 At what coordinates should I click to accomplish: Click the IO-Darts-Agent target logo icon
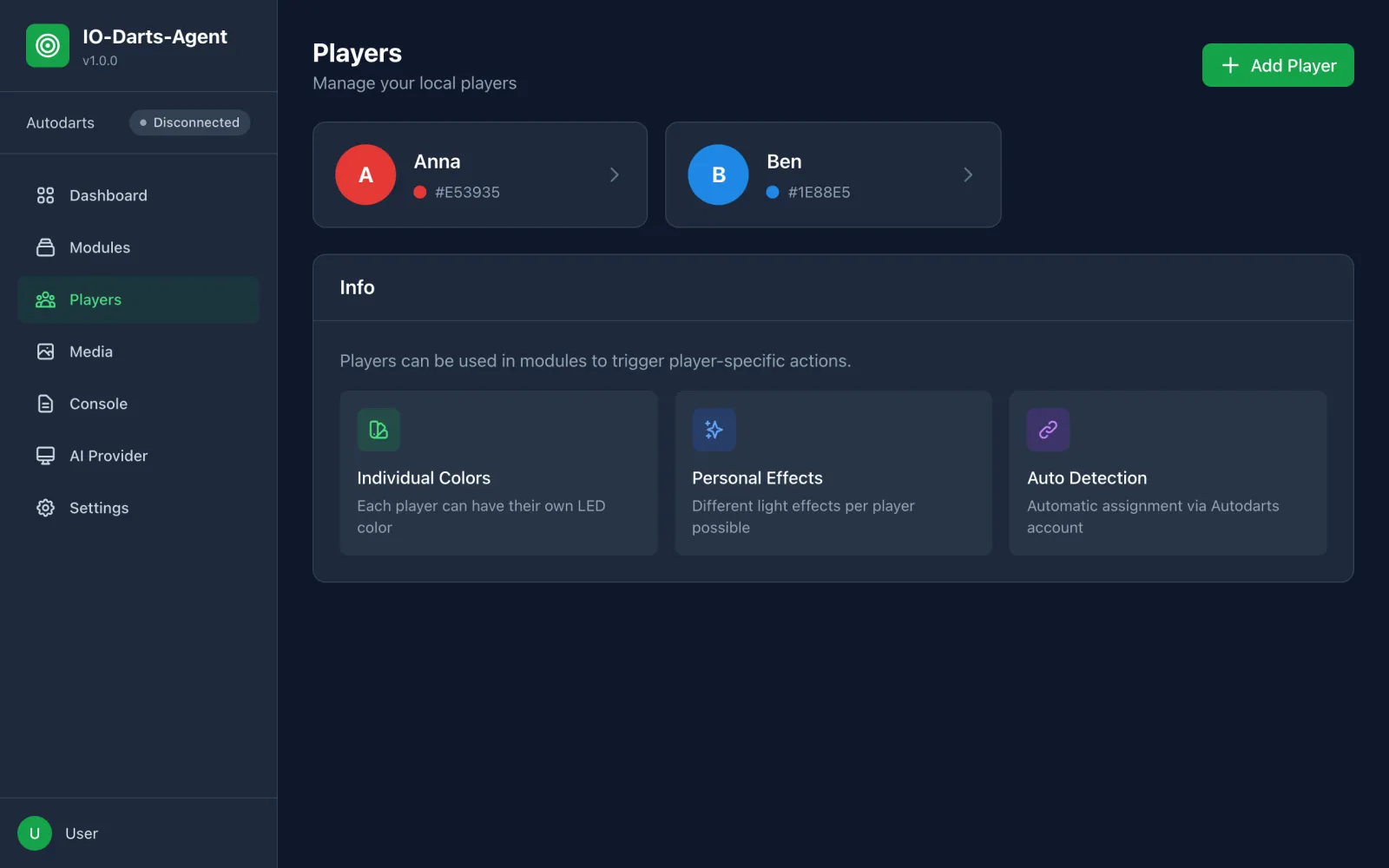(x=48, y=45)
